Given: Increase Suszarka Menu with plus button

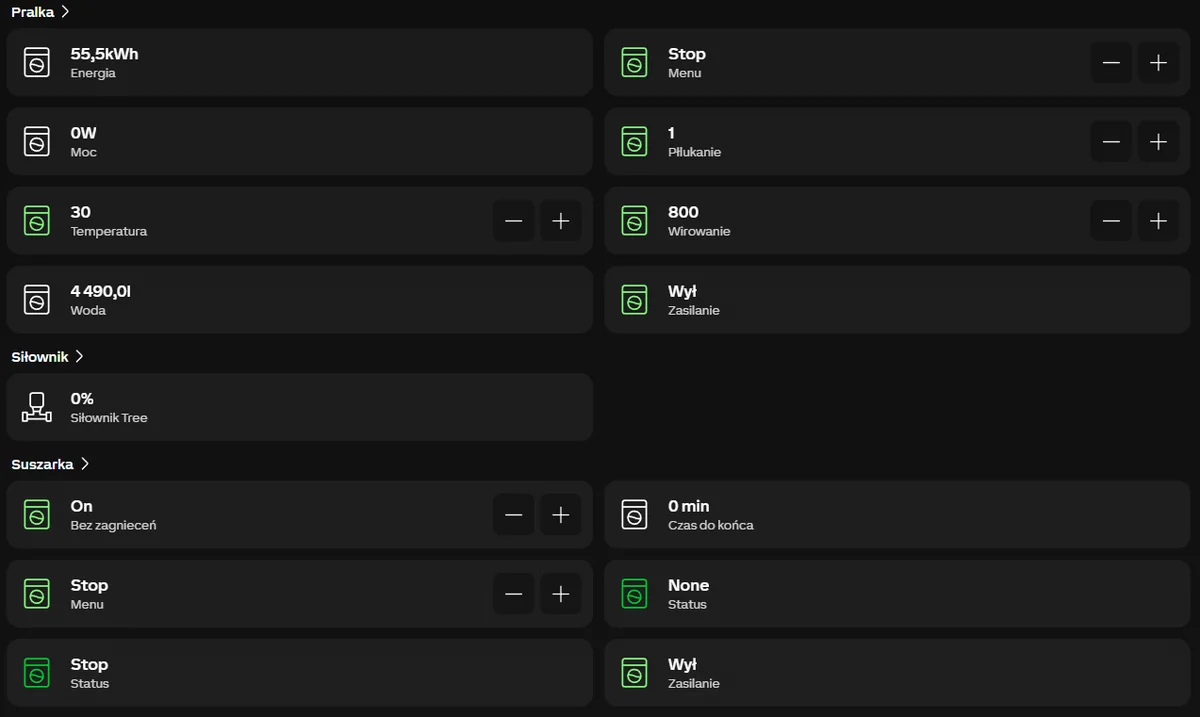Looking at the screenshot, I should coord(561,594).
